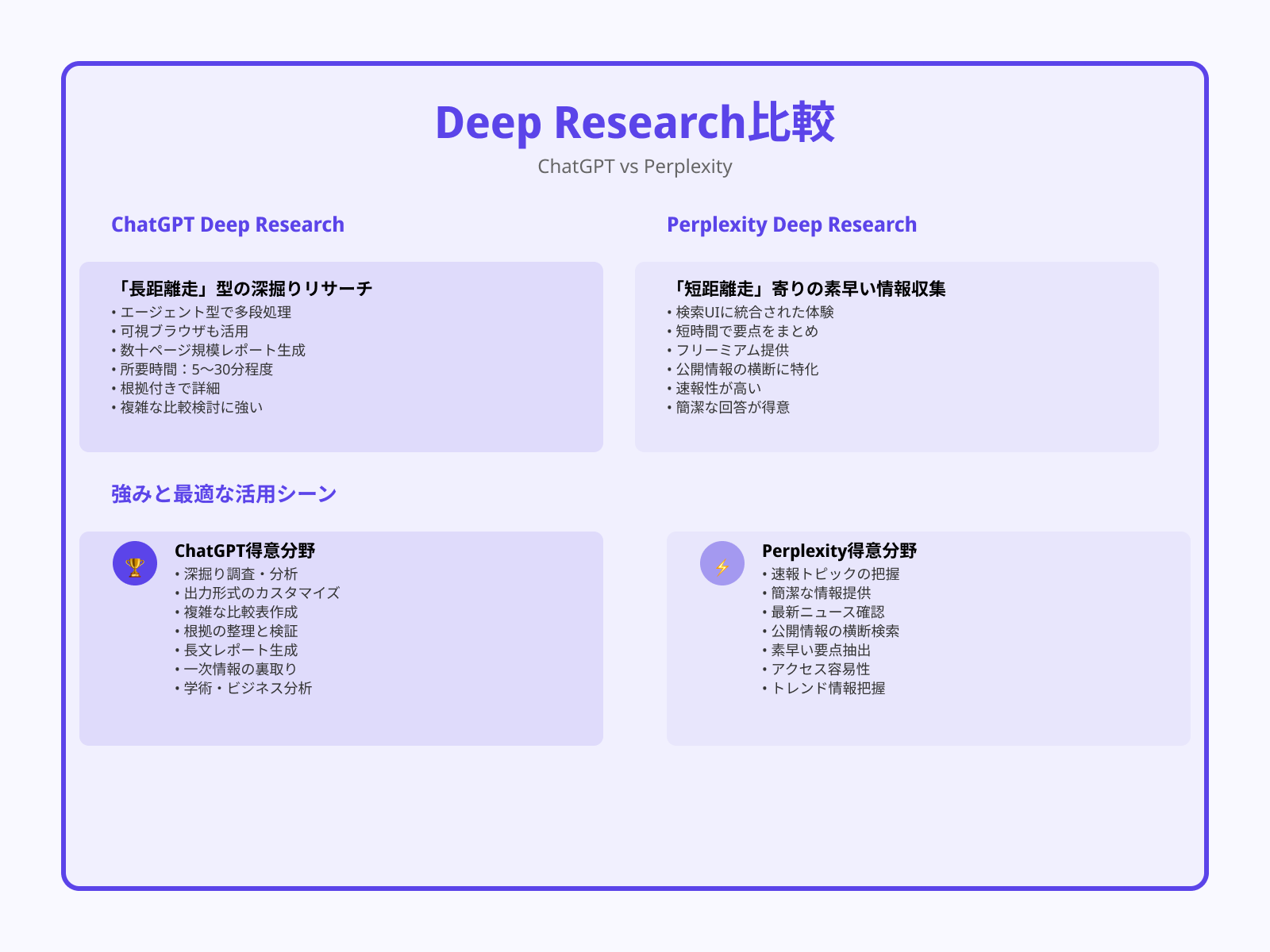This screenshot has height=952, width=1270.
Task: Click the bullet 最新ニュース確認
Action: pos(826,612)
